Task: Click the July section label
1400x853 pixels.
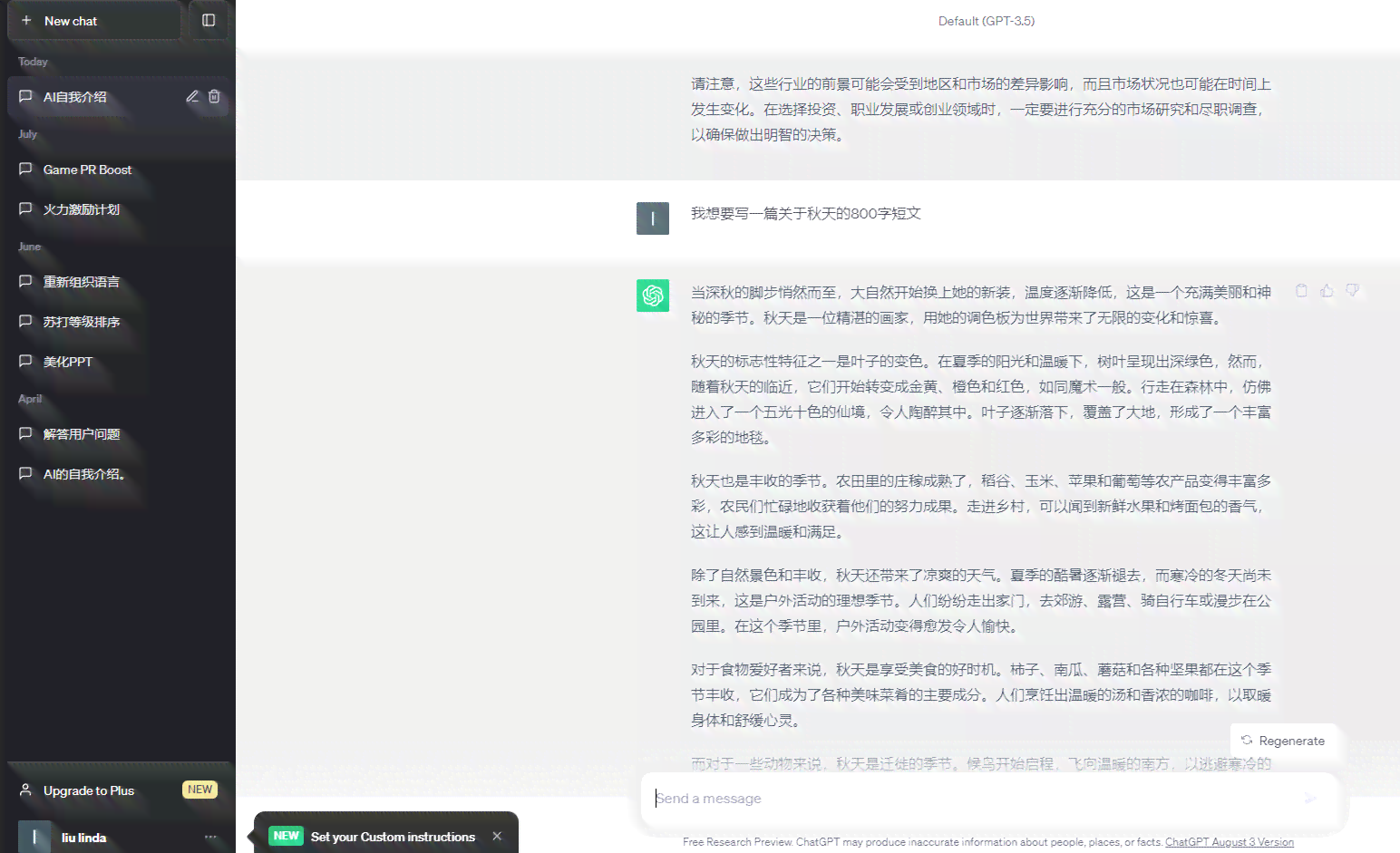Action: 27,134
